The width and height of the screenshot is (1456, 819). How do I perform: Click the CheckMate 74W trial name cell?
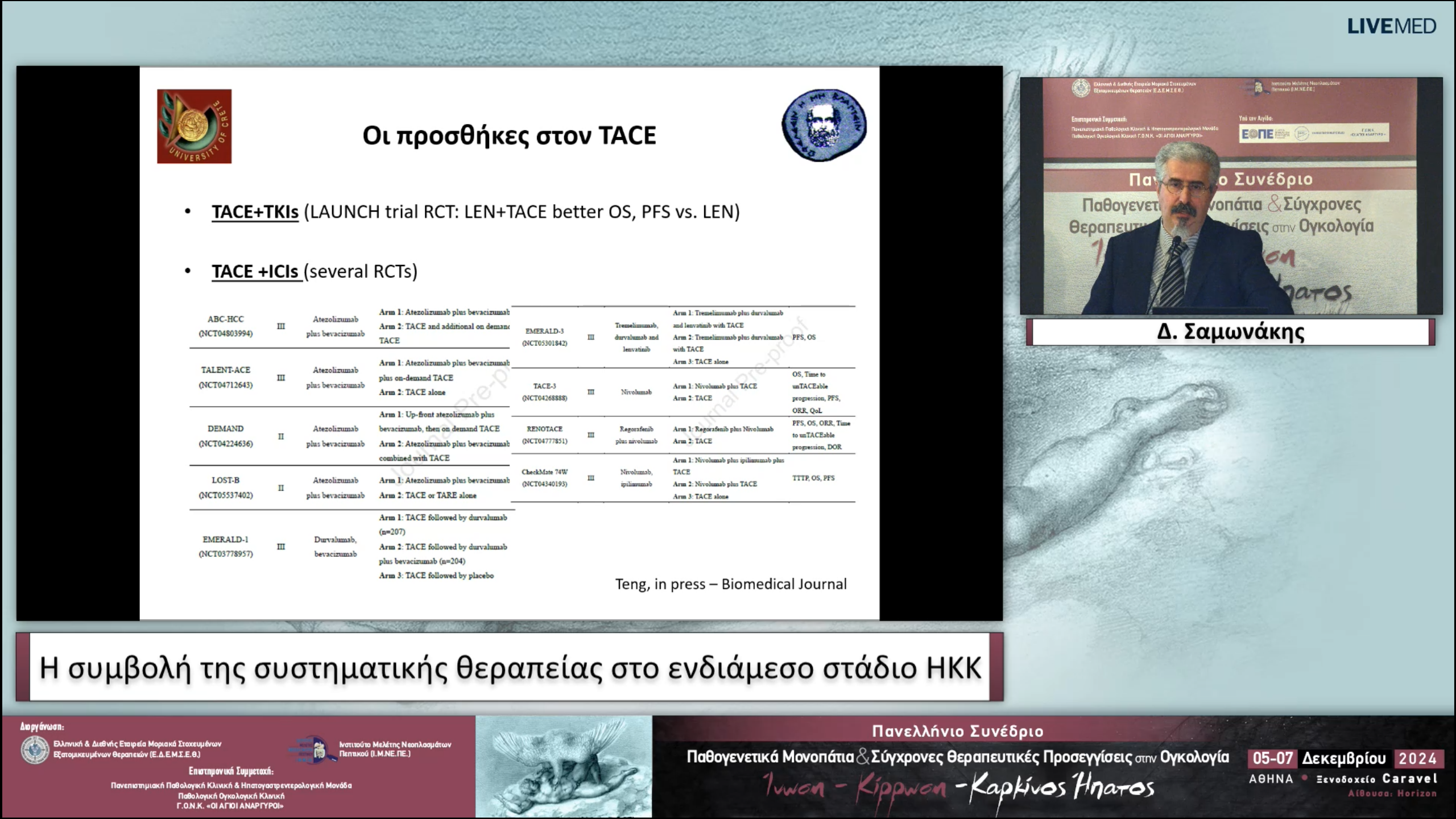coord(544,478)
